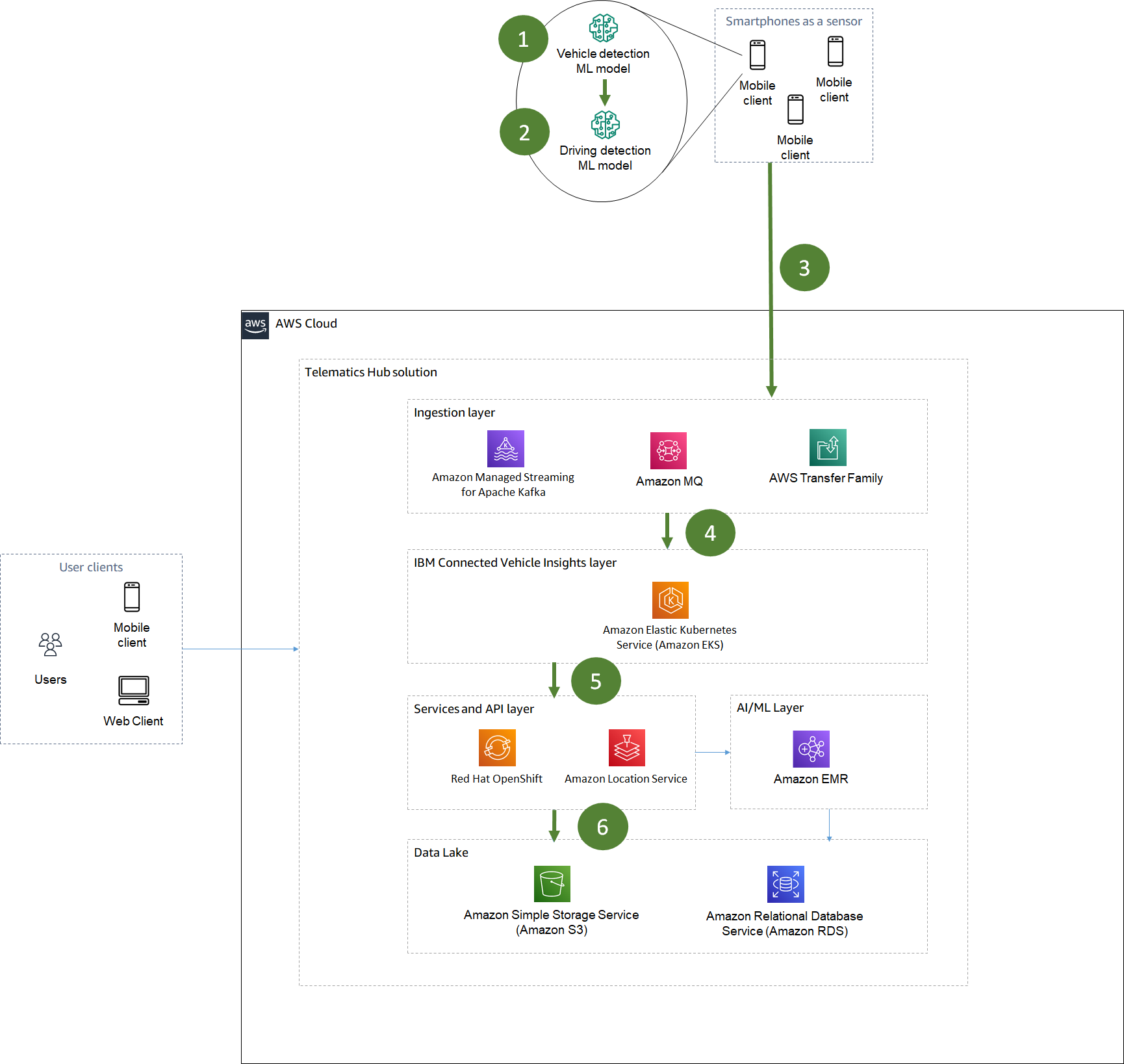
Task: Click the Vehicle detection ML model brain icon
Action: (603, 28)
